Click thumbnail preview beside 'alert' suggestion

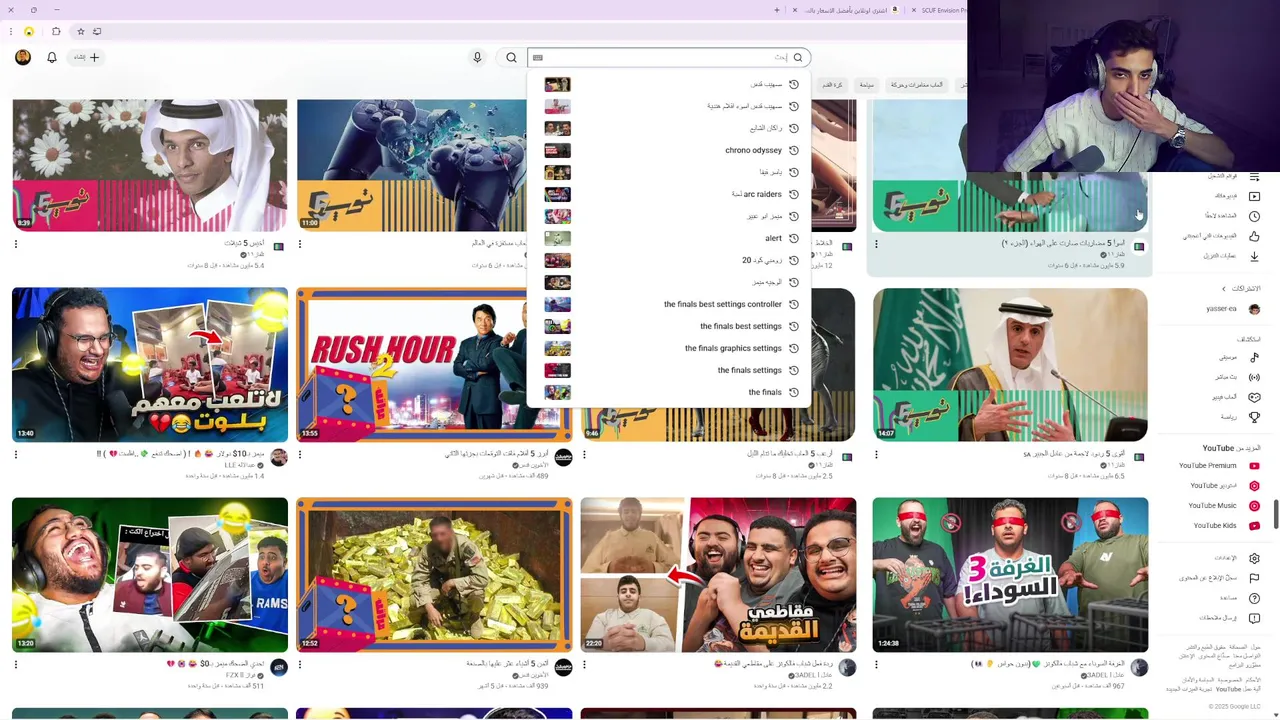tap(557, 238)
